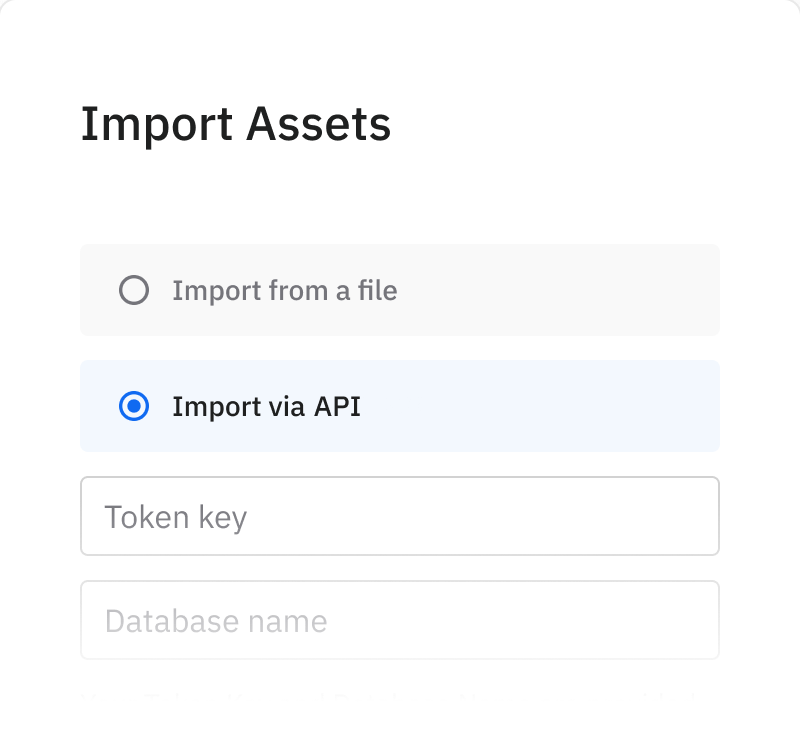Click the 'Import via API' label text
Image resolution: width=800 pixels, height=740 pixels.
(265, 406)
